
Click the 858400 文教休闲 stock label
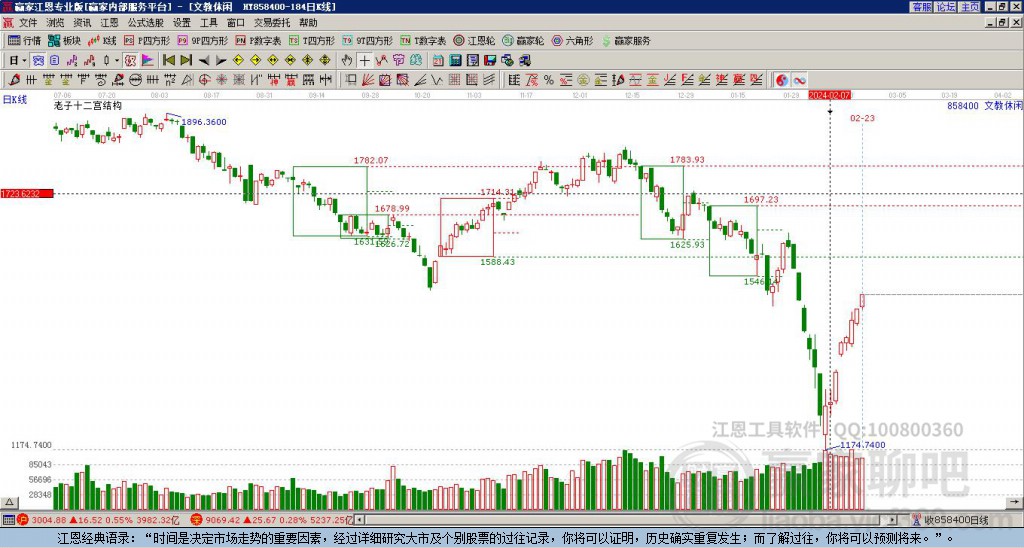point(984,105)
